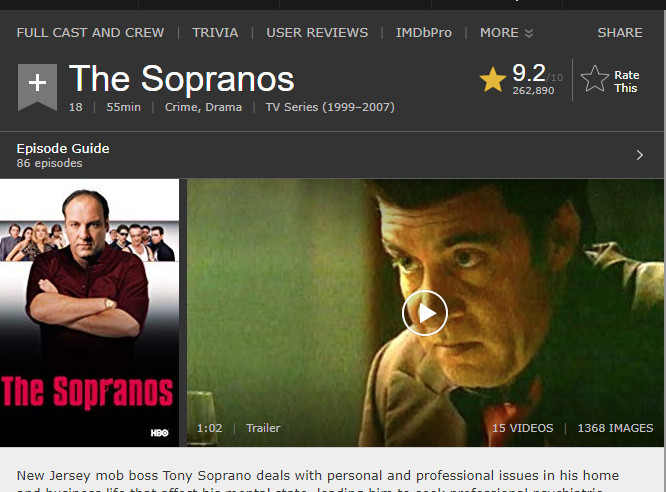Play the trailer video

pos(424,314)
